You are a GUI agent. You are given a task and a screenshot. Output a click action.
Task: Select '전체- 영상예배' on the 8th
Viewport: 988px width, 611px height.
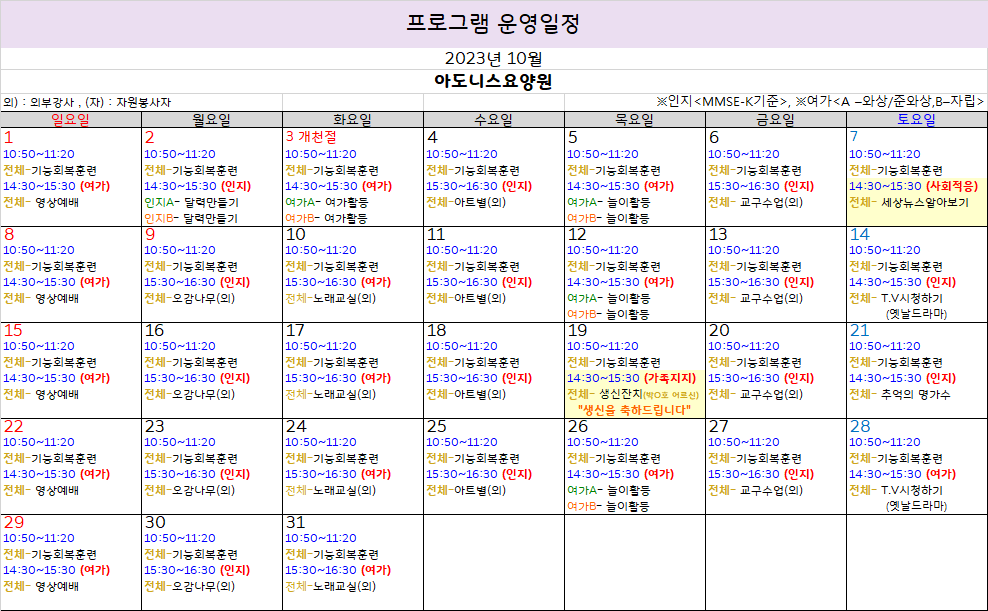(41, 299)
